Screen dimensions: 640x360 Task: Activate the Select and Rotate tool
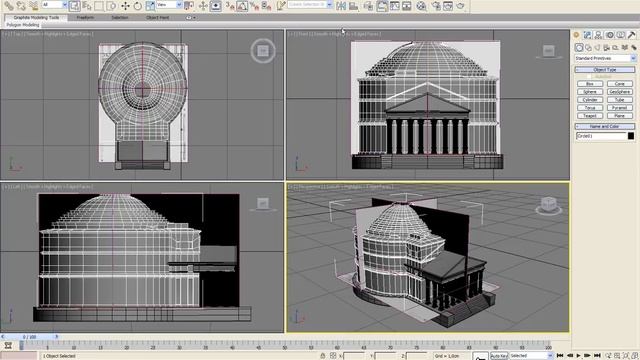point(138,6)
